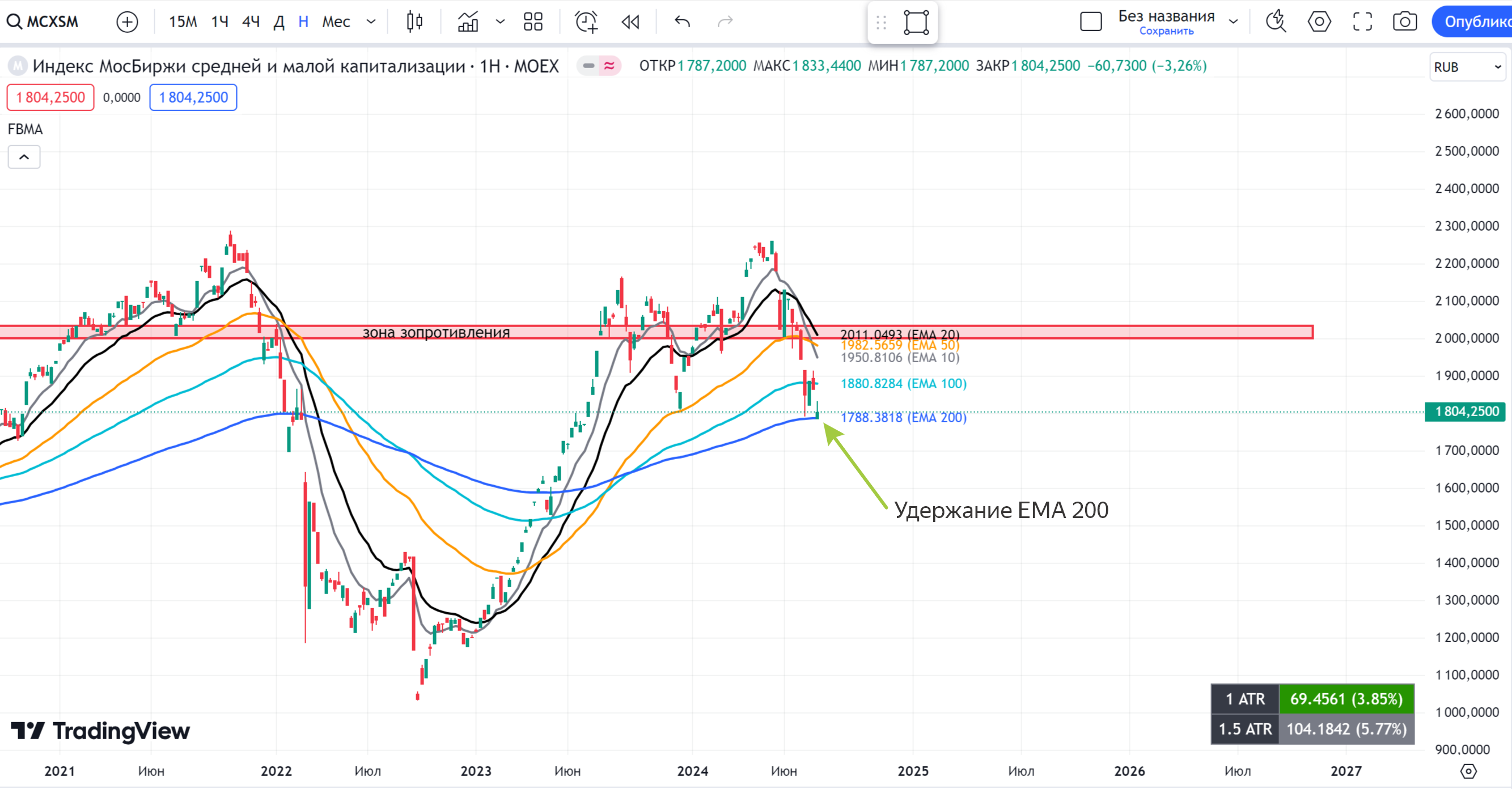This screenshot has height=789, width=1512.
Task: Click the add symbol plus icon
Action: (x=127, y=22)
